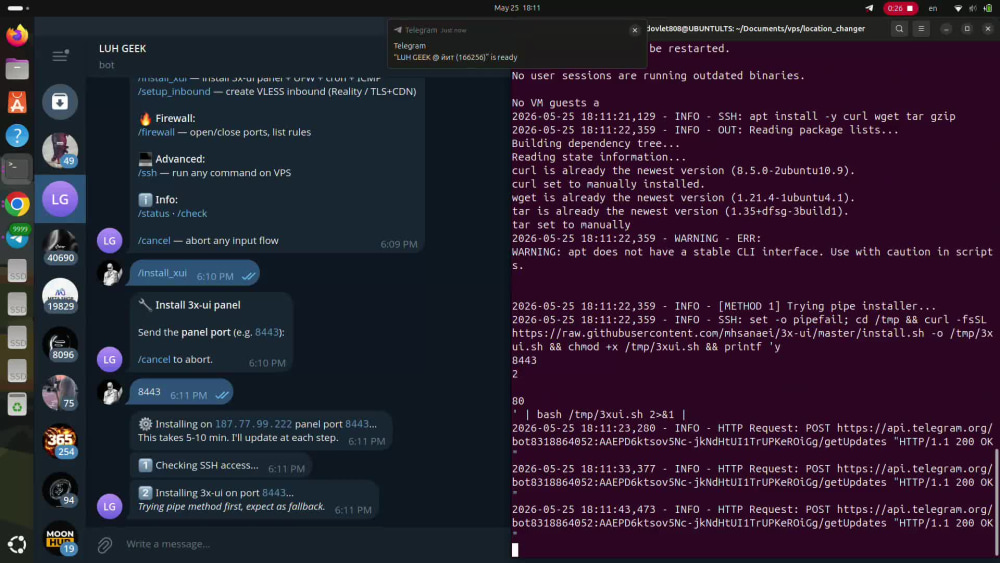The height and width of the screenshot is (563, 1000).
Task: Open the May 25 18:11 clock calendar
Action: (517, 8)
